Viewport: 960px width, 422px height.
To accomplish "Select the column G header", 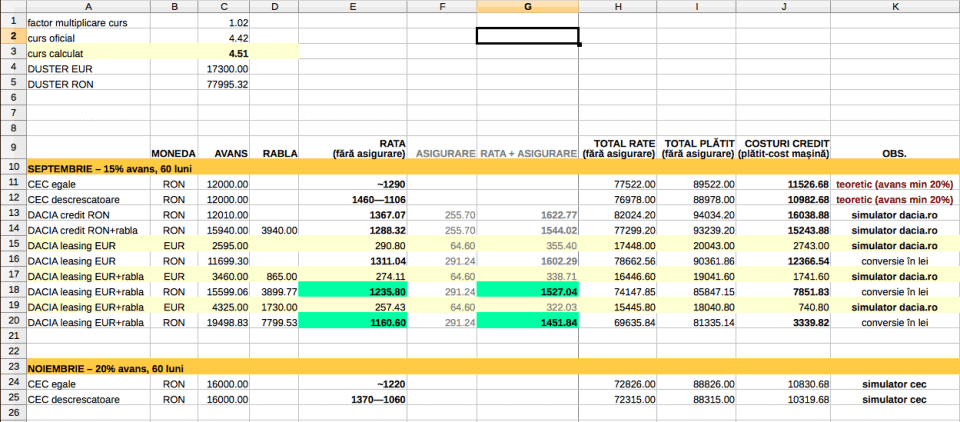I will pyautogui.click(x=527, y=6).
